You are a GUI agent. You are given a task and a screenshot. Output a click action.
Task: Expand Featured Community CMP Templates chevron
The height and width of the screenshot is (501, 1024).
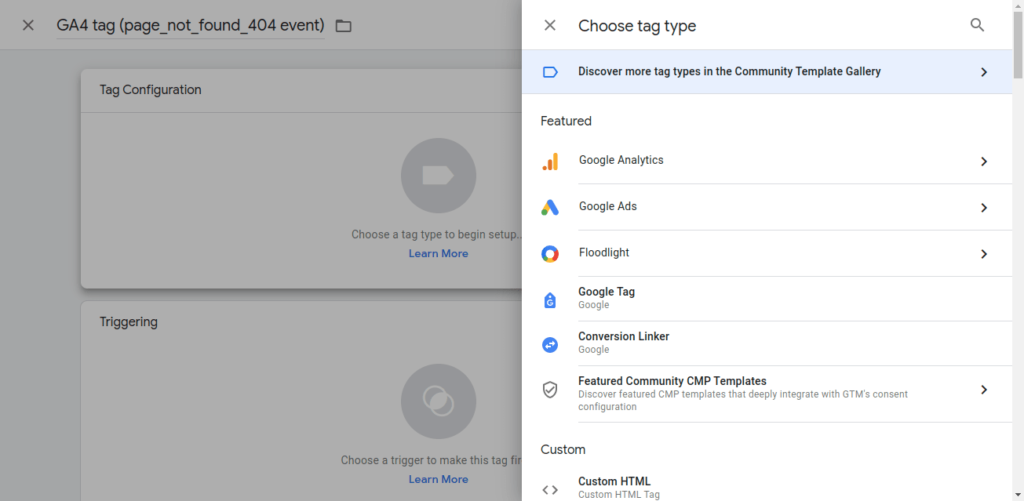pyautogui.click(x=984, y=390)
